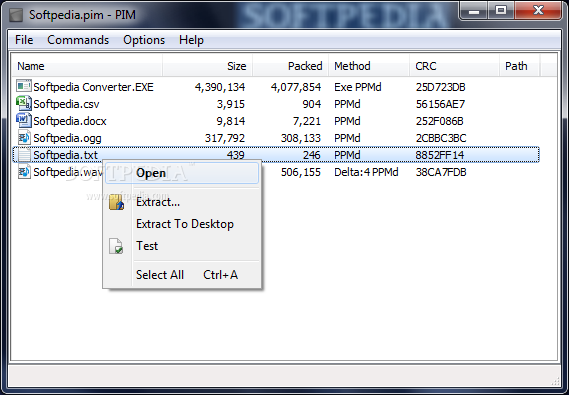Click the Softpedia.csv spreadsheet icon
Screen dimensions: 569x395
[24, 103]
